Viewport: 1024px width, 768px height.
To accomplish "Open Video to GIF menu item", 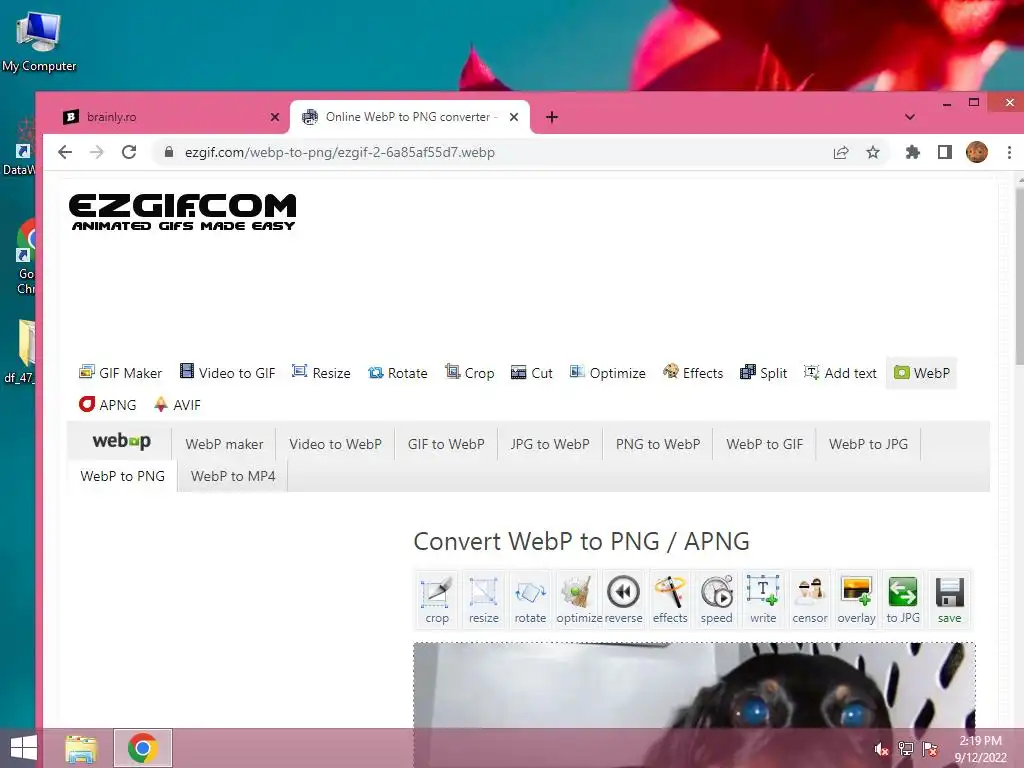I will (227, 373).
